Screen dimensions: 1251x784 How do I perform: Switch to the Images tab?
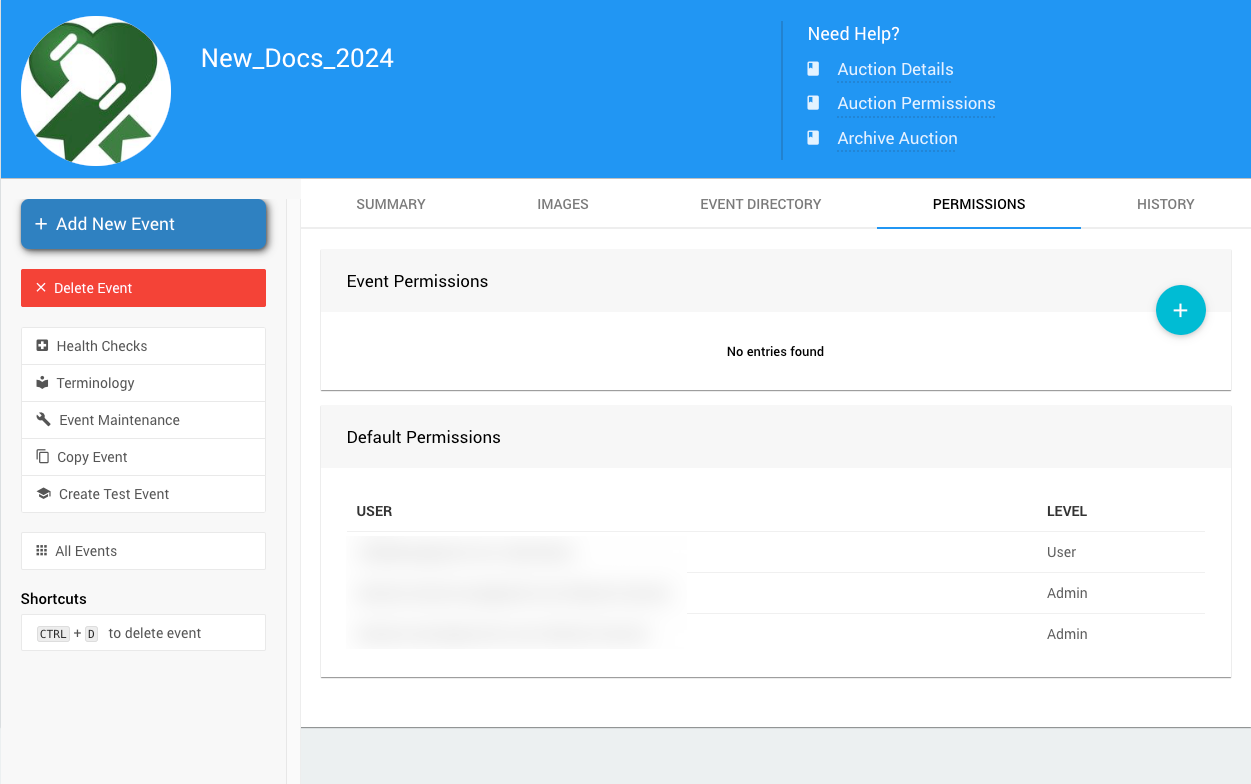(x=563, y=204)
